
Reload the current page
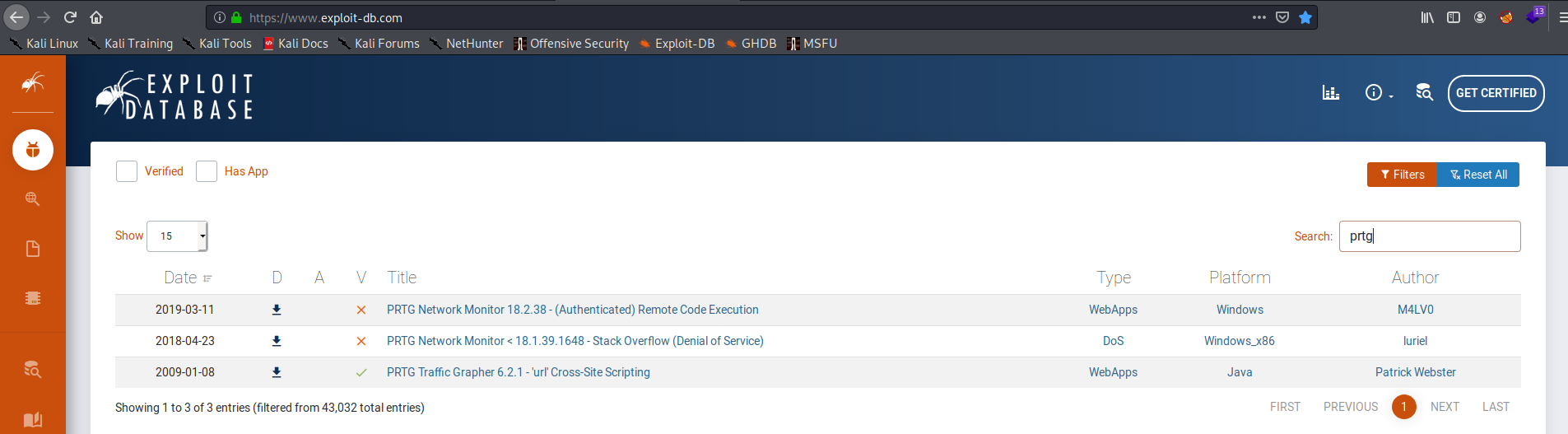tap(70, 17)
